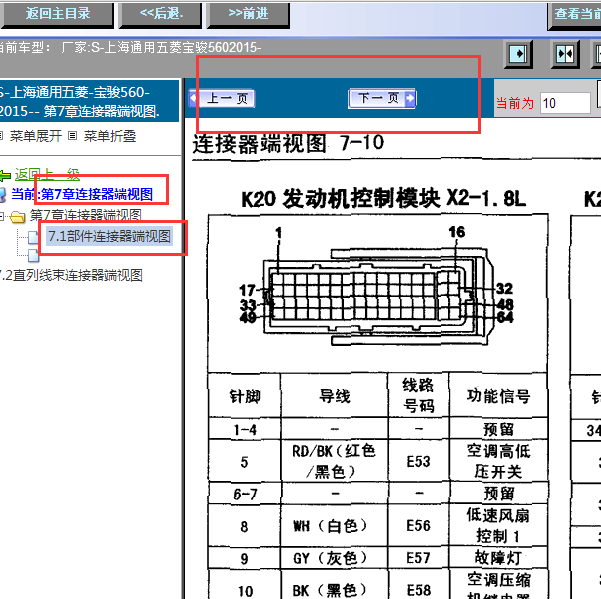Click circuit code E56 cell
Image resolution: width=601 pixels, height=599 pixels.
[x=418, y=525]
